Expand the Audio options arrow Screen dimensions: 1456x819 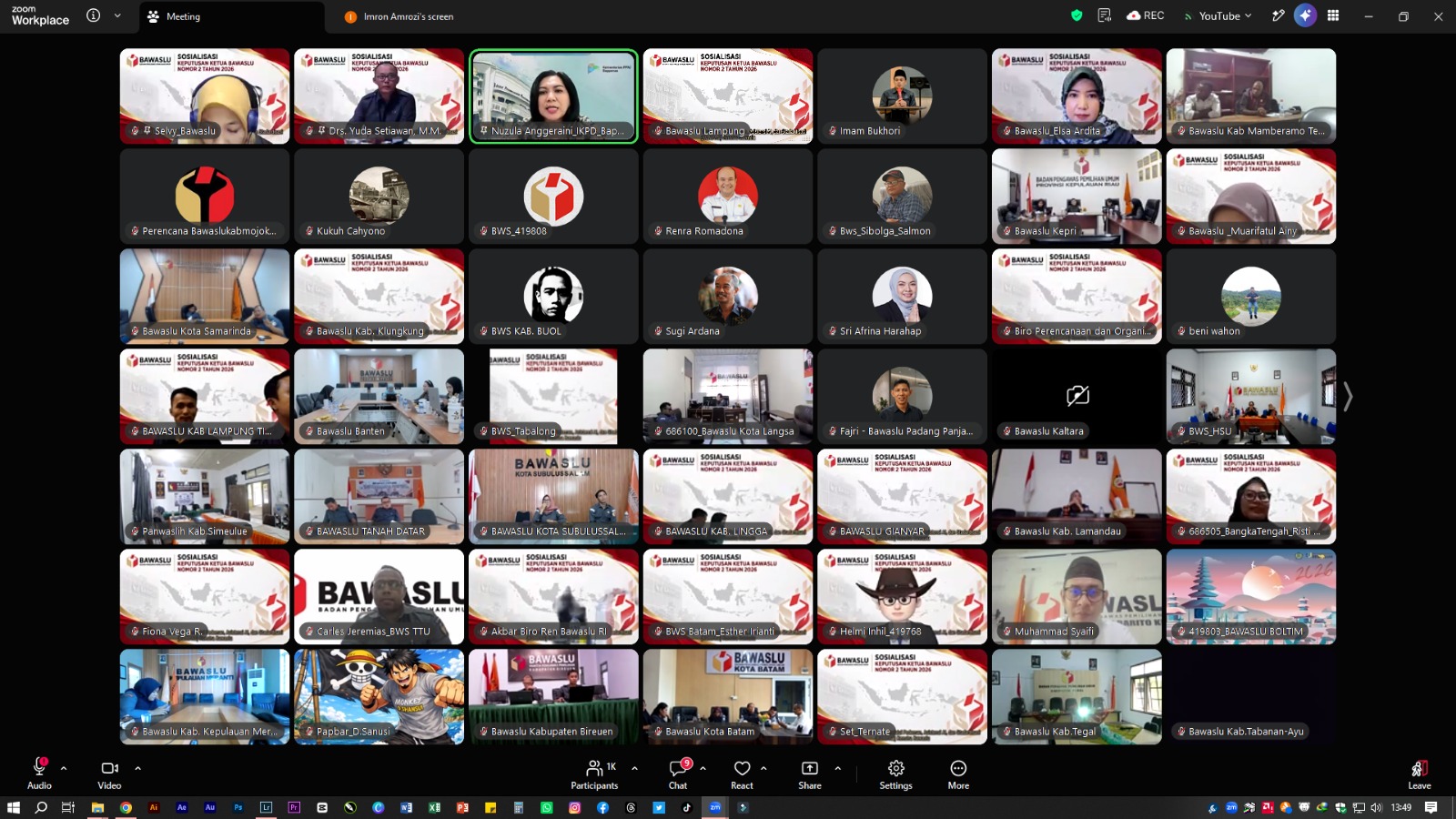64,768
